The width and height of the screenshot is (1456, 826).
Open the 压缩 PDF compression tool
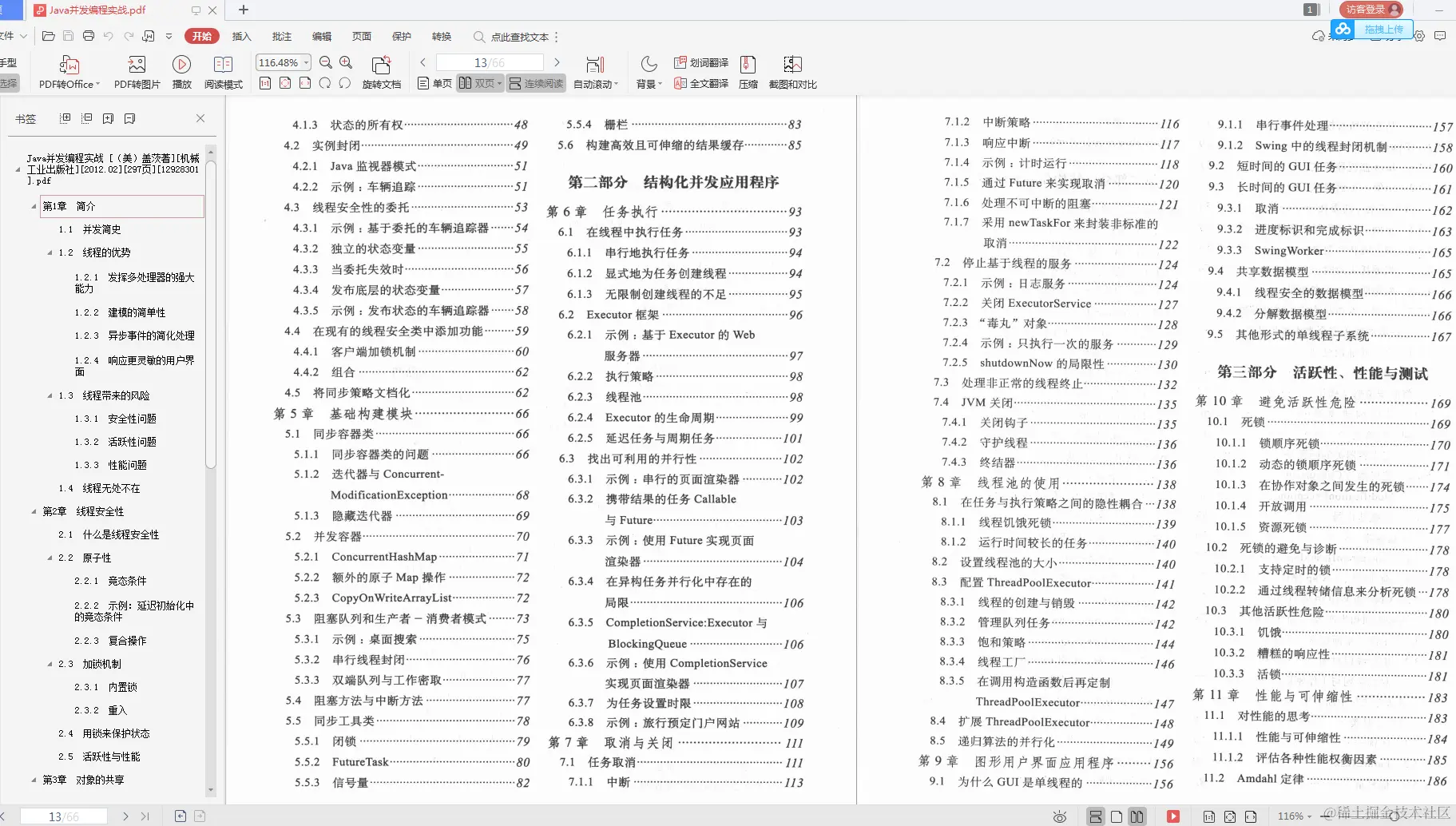pyautogui.click(x=748, y=72)
